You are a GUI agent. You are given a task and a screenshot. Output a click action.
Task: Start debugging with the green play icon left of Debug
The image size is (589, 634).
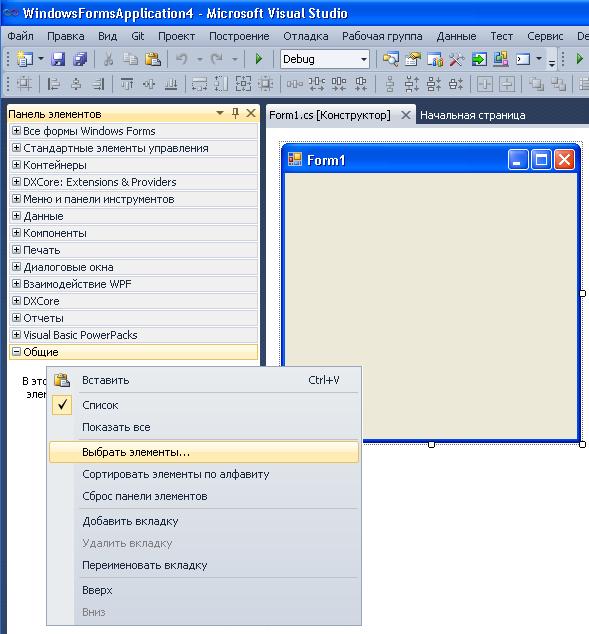(259, 59)
